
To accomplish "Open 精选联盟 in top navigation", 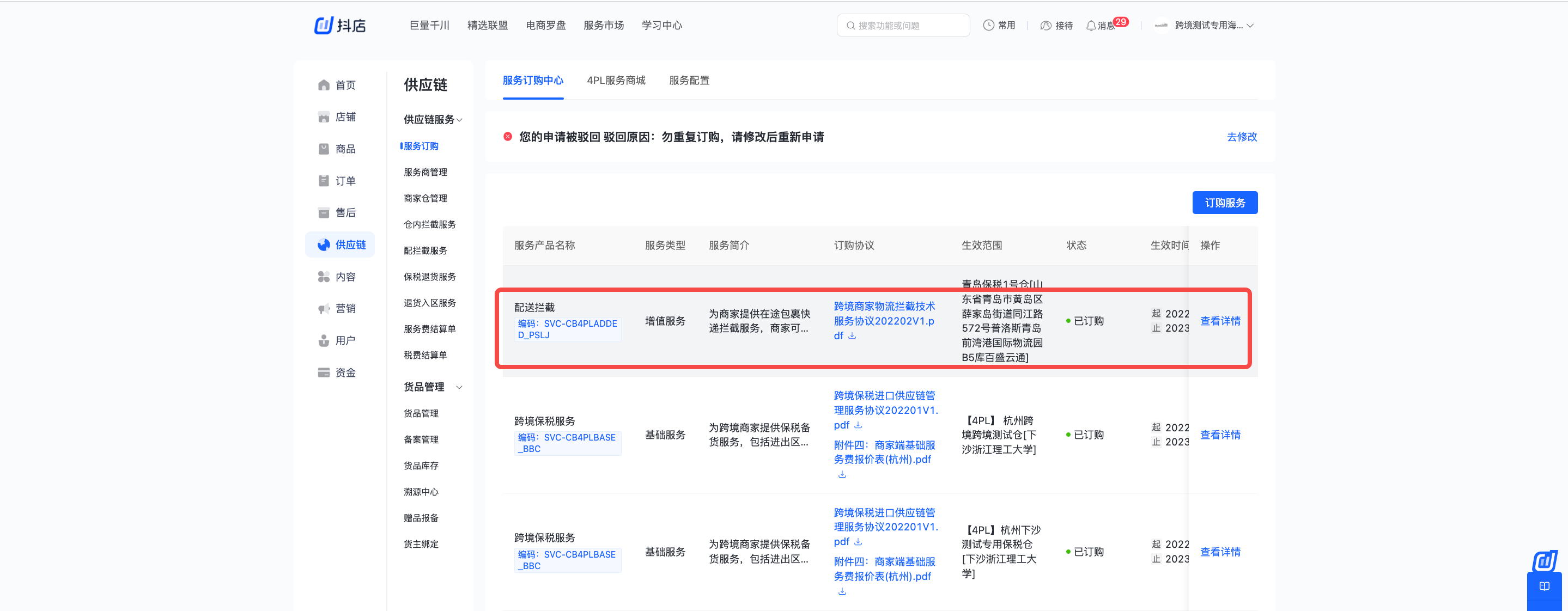I will (487, 26).
